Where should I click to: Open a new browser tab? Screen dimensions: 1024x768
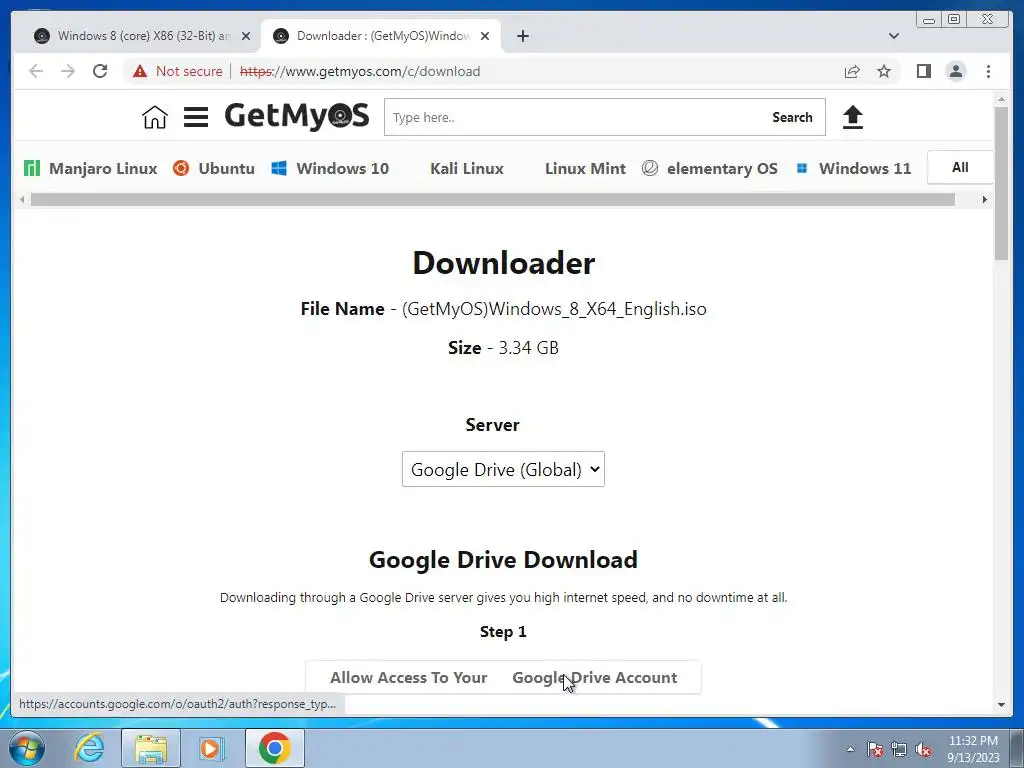click(x=522, y=36)
